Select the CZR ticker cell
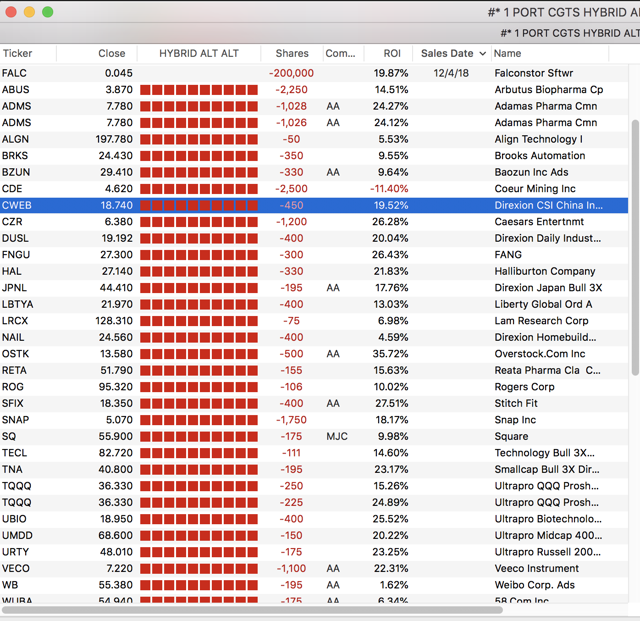 [x=12, y=222]
